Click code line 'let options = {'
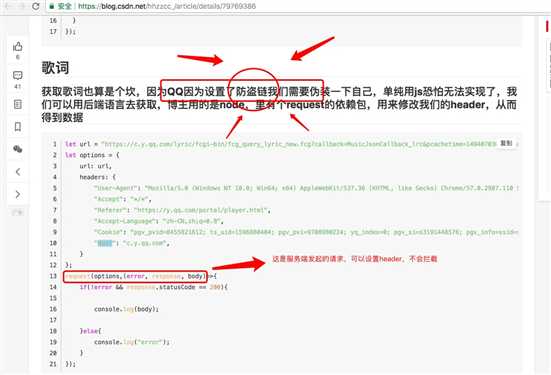Viewport: 551px width, 375px height. (x=92, y=155)
